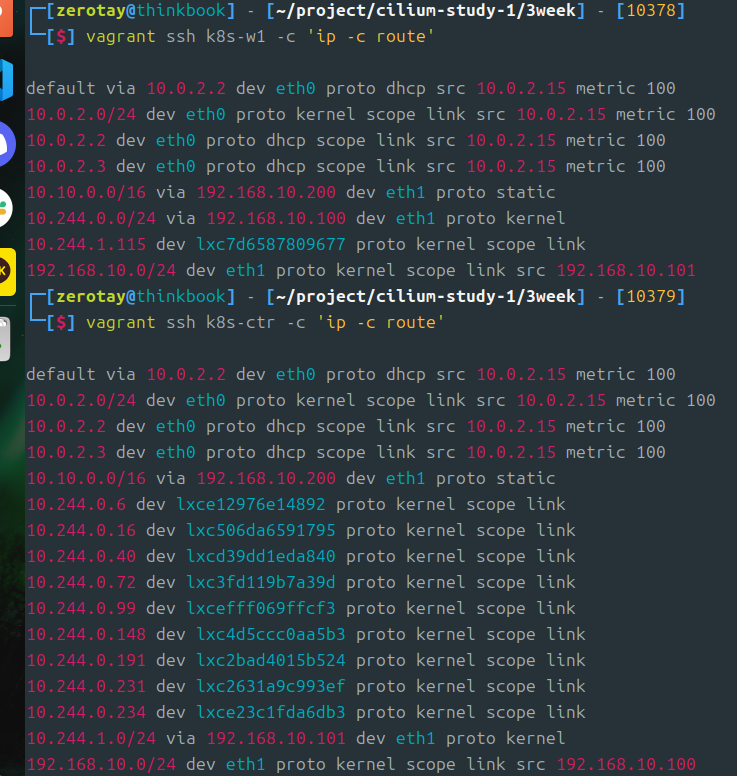The height and width of the screenshot is (776, 737).
Task: Select interface name lxce12976e14892
Action: pyautogui.click(x=251, y=504)
